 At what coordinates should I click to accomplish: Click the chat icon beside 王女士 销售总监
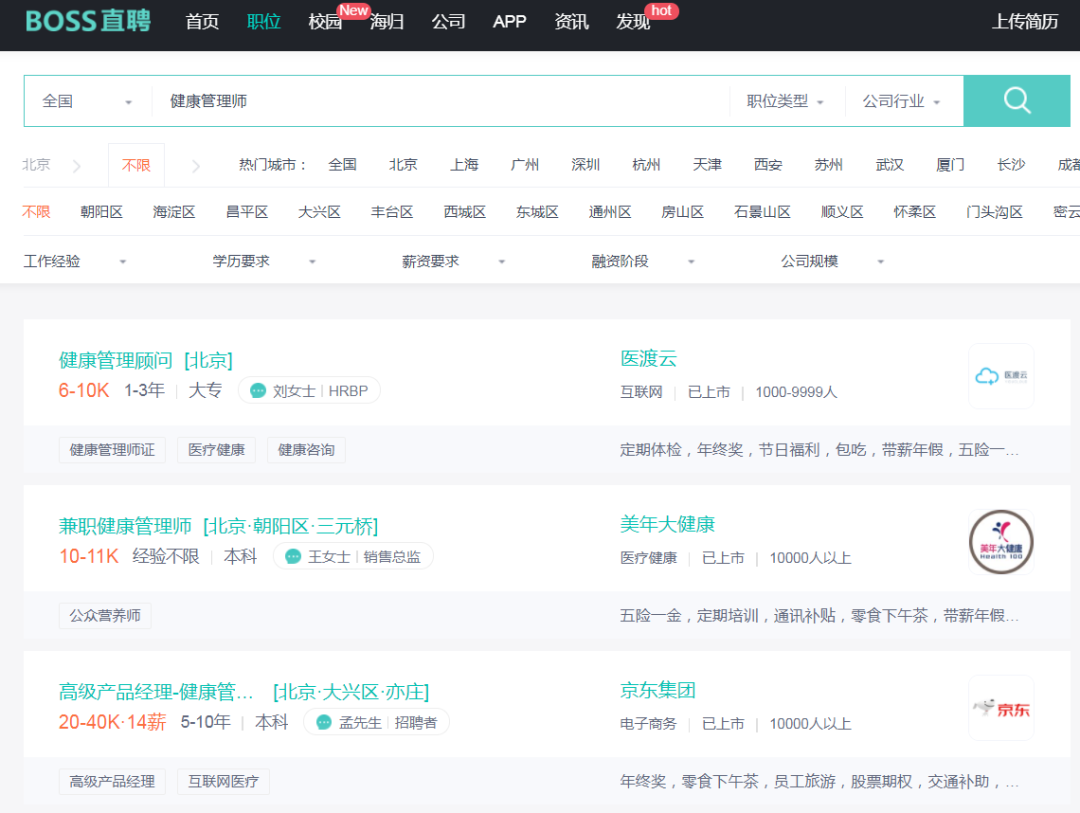(294, 556)
